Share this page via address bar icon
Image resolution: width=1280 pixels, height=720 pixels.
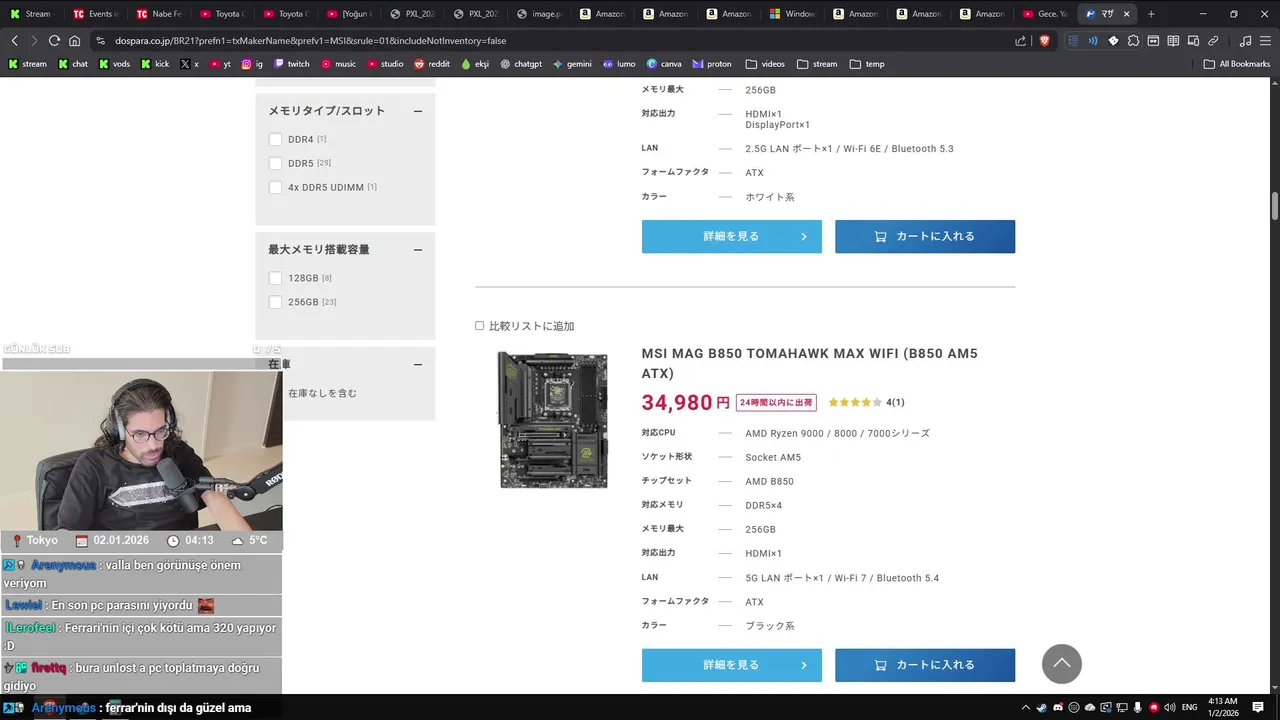point(1020,41)
